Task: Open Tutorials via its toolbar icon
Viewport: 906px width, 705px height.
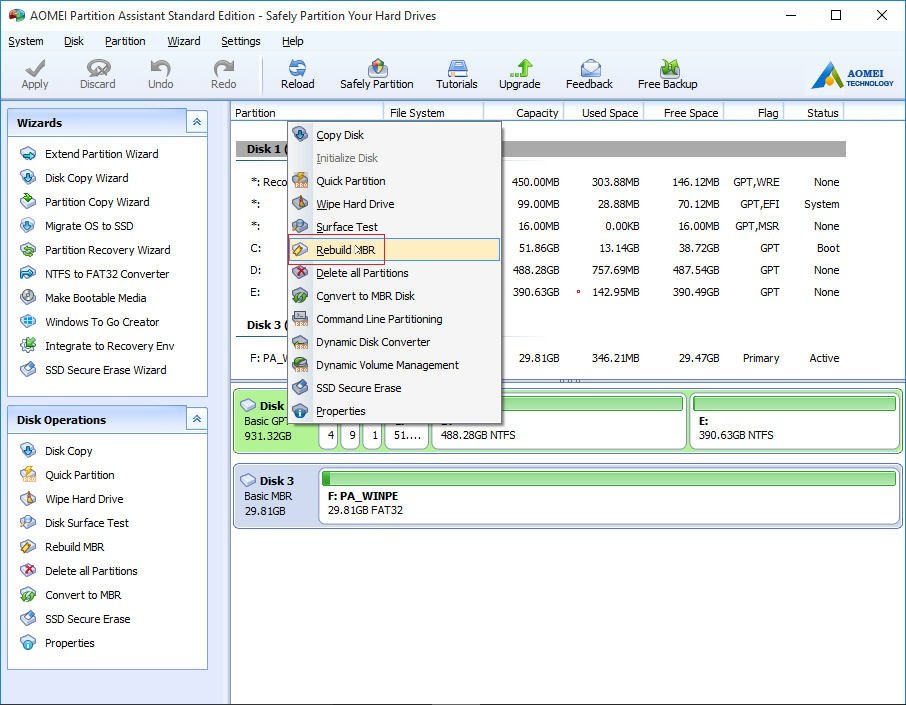Action: point(456,72)
